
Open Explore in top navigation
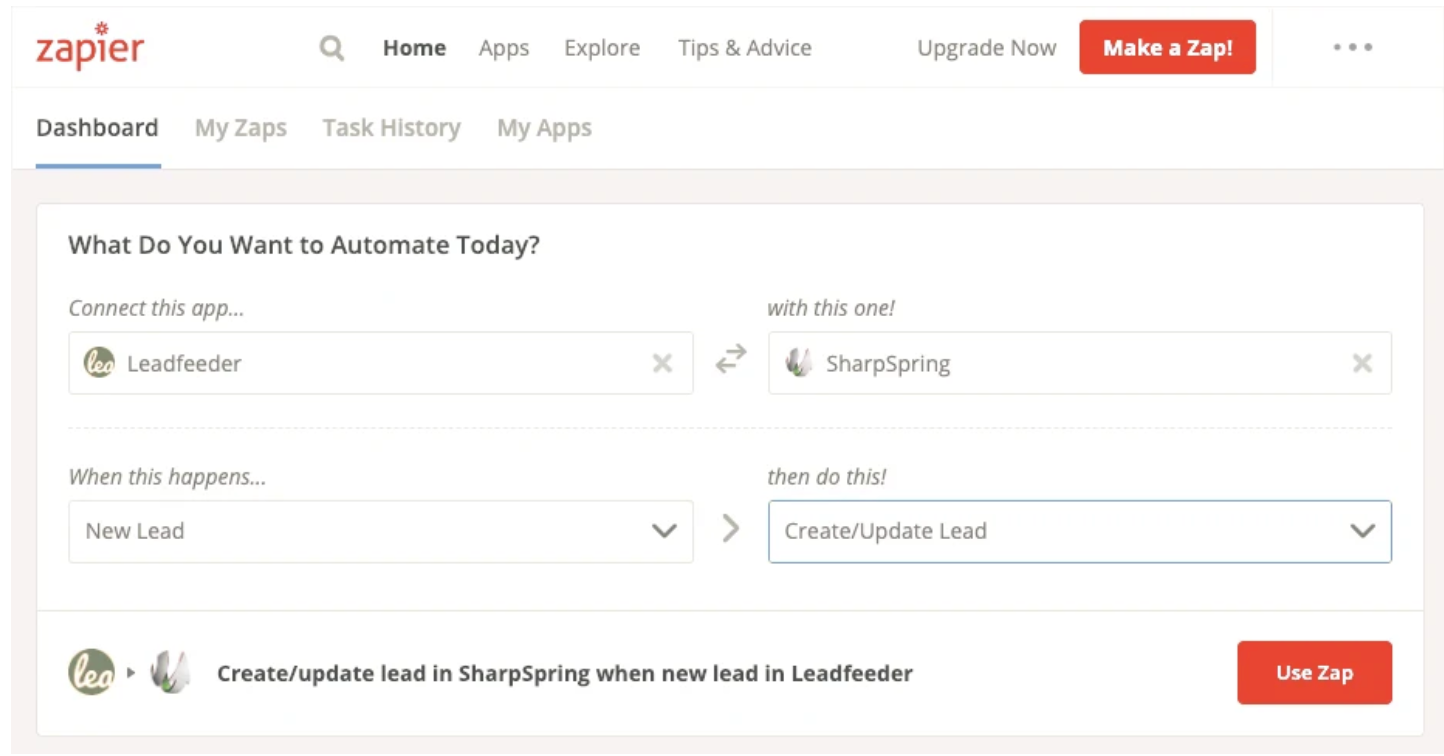(x=602, y=48)
